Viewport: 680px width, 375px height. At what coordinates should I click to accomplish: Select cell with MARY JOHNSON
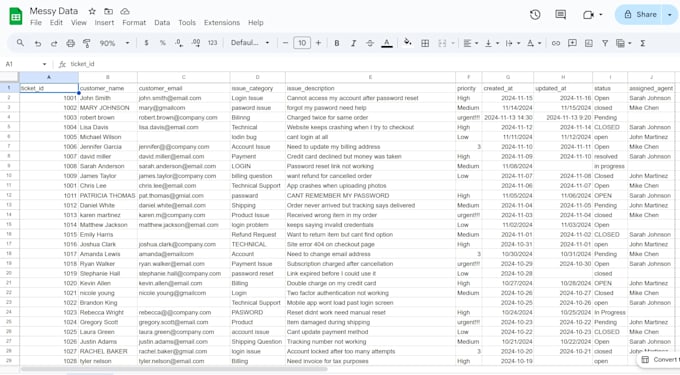click(x=108, y=108)
